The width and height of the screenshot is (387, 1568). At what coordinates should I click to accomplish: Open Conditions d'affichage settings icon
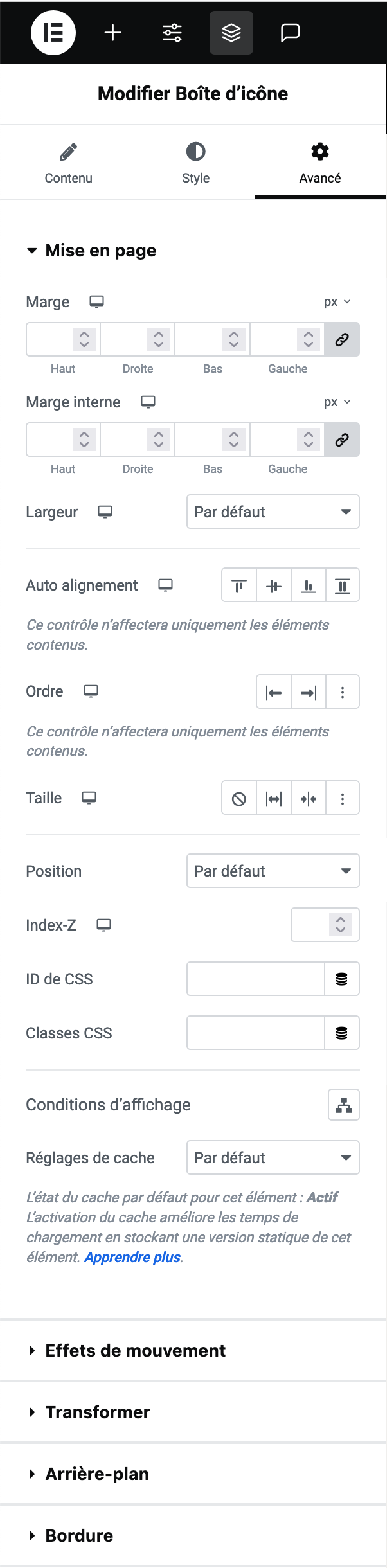(x=344, y=1105)
